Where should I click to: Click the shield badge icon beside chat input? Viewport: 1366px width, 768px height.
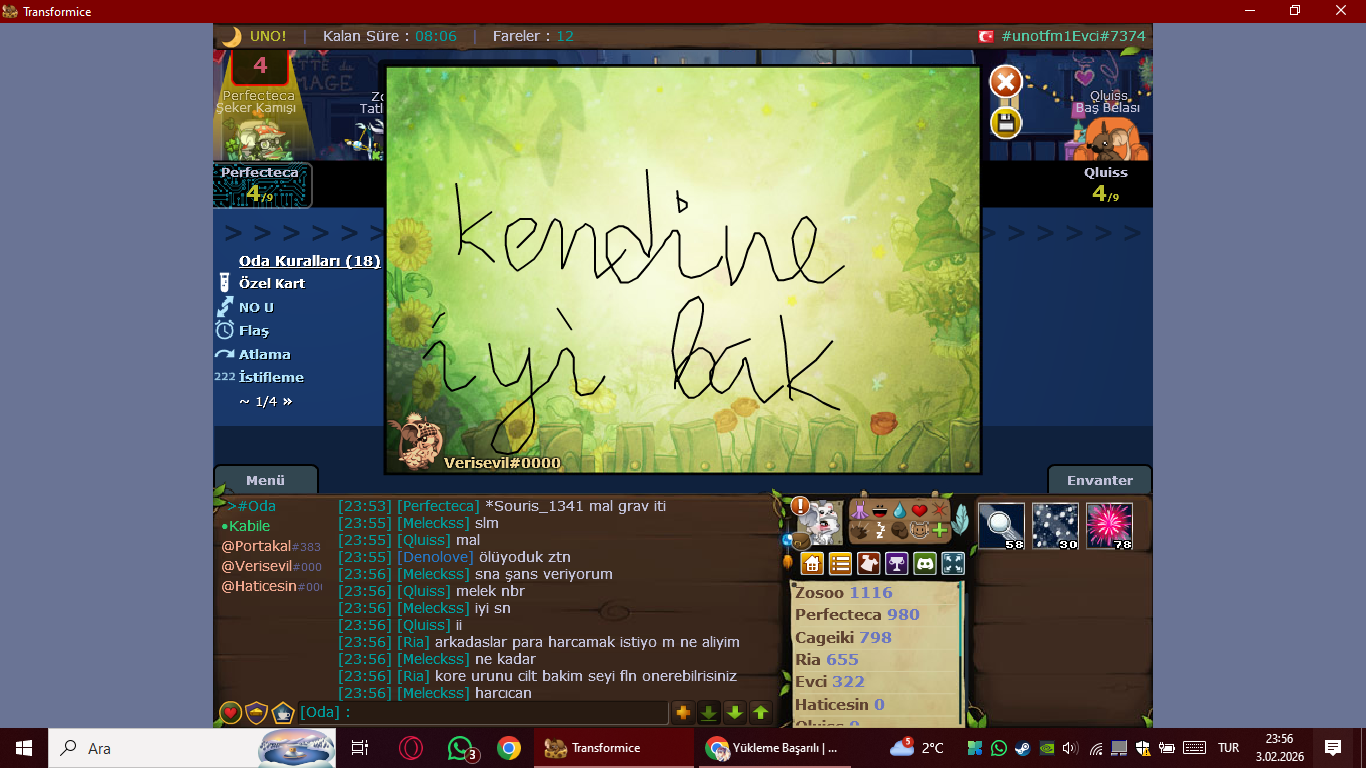257,712
